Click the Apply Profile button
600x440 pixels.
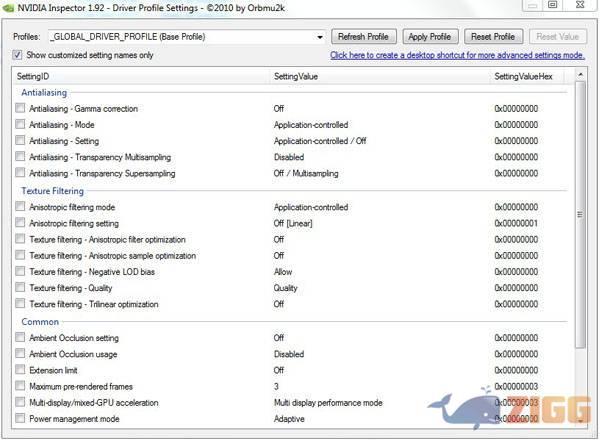pyautogui.click(x=431, y=36)
